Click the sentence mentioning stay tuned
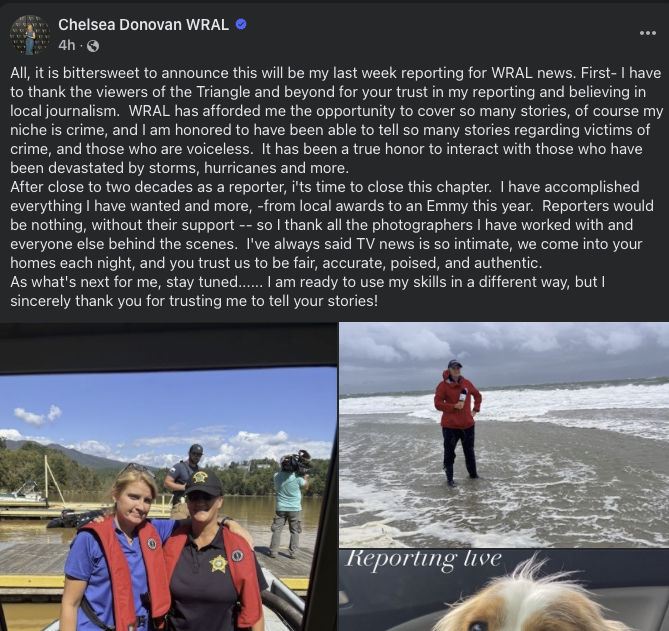The width and height of the screenshot is (669, 631). pyautogui.click(x=138, y=282)
